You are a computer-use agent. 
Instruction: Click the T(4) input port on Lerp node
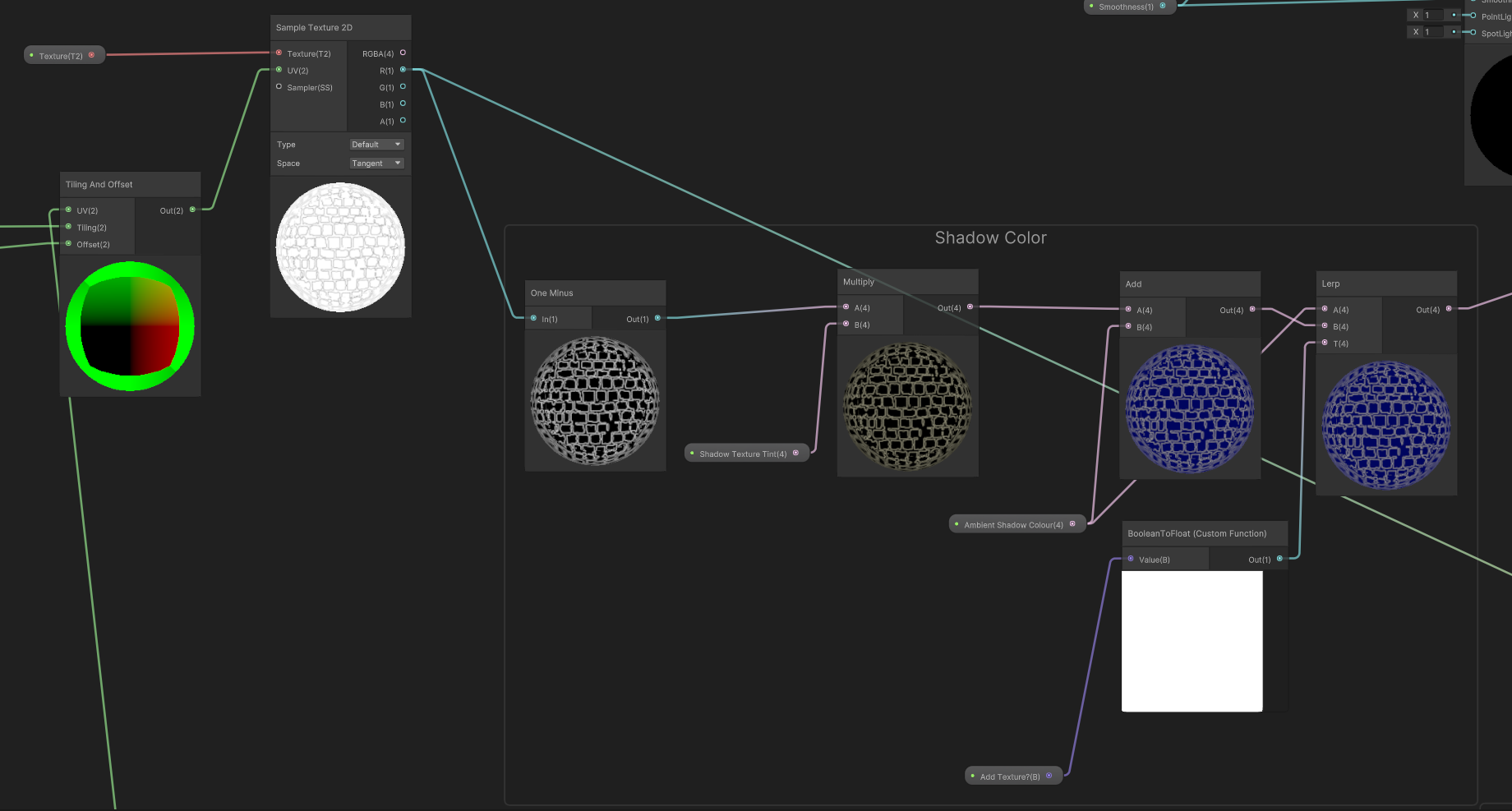pos(1325,343)
